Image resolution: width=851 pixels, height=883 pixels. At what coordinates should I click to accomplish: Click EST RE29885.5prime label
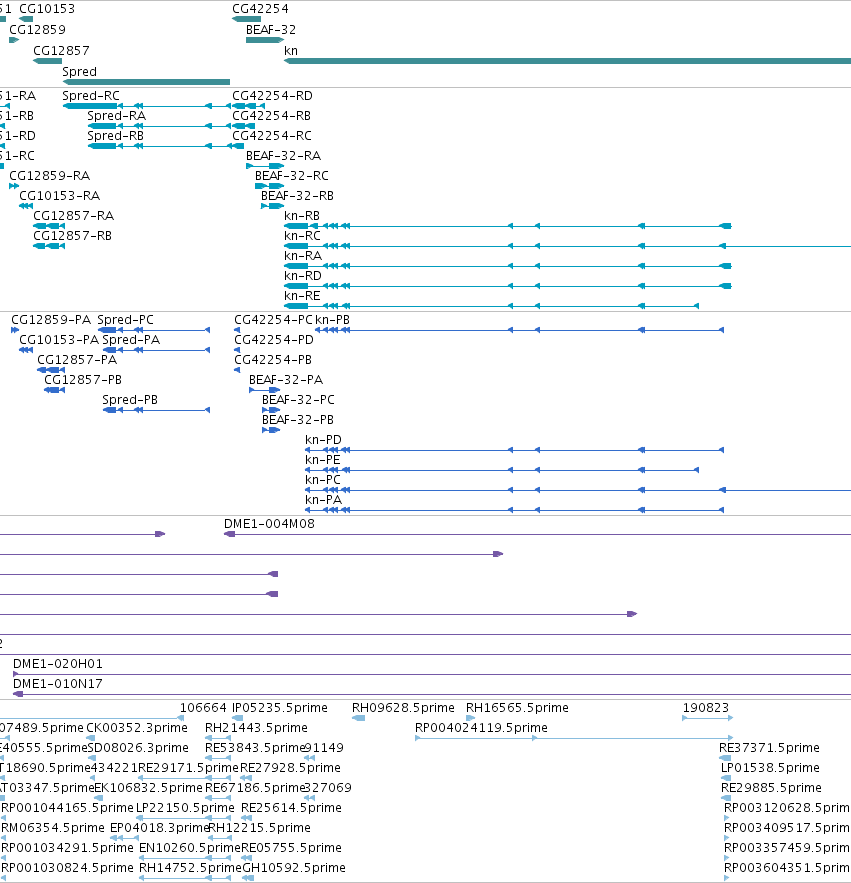[771, 787]
